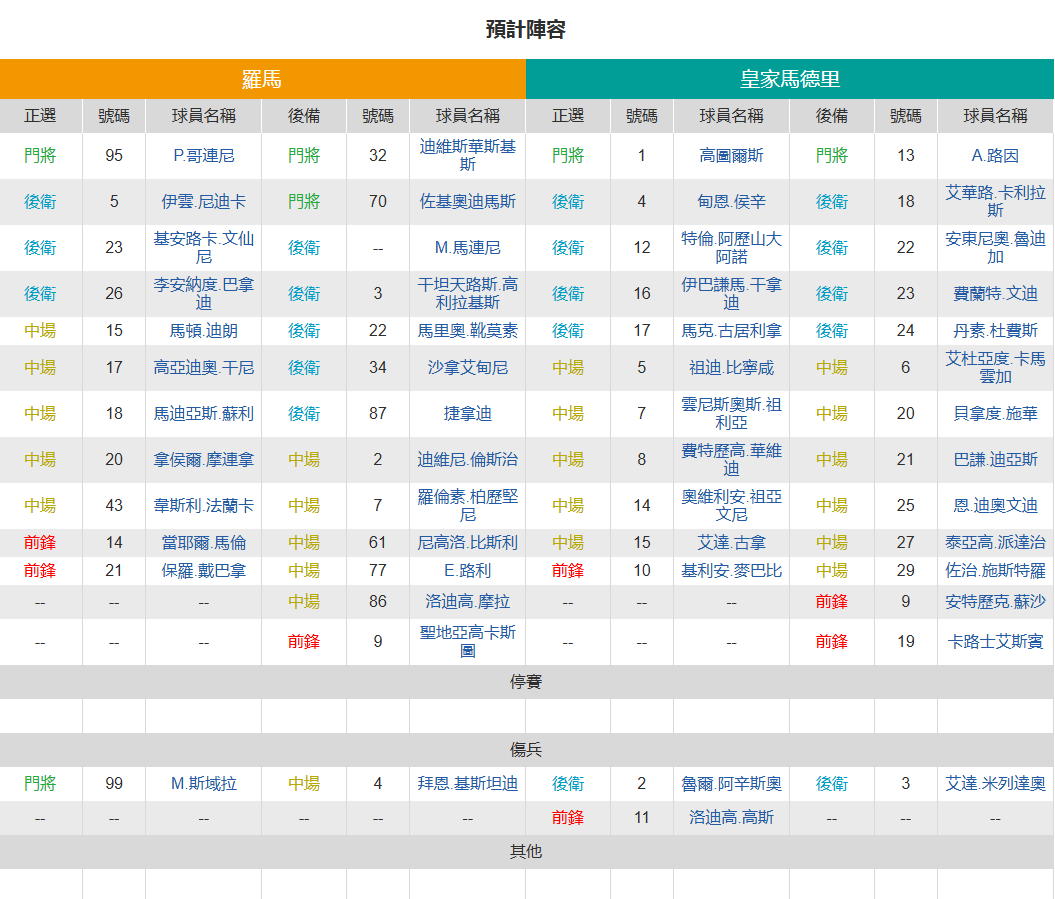
Task: Open 佐基奧迪馬斯 player link
Action: [x=468, y=201]
